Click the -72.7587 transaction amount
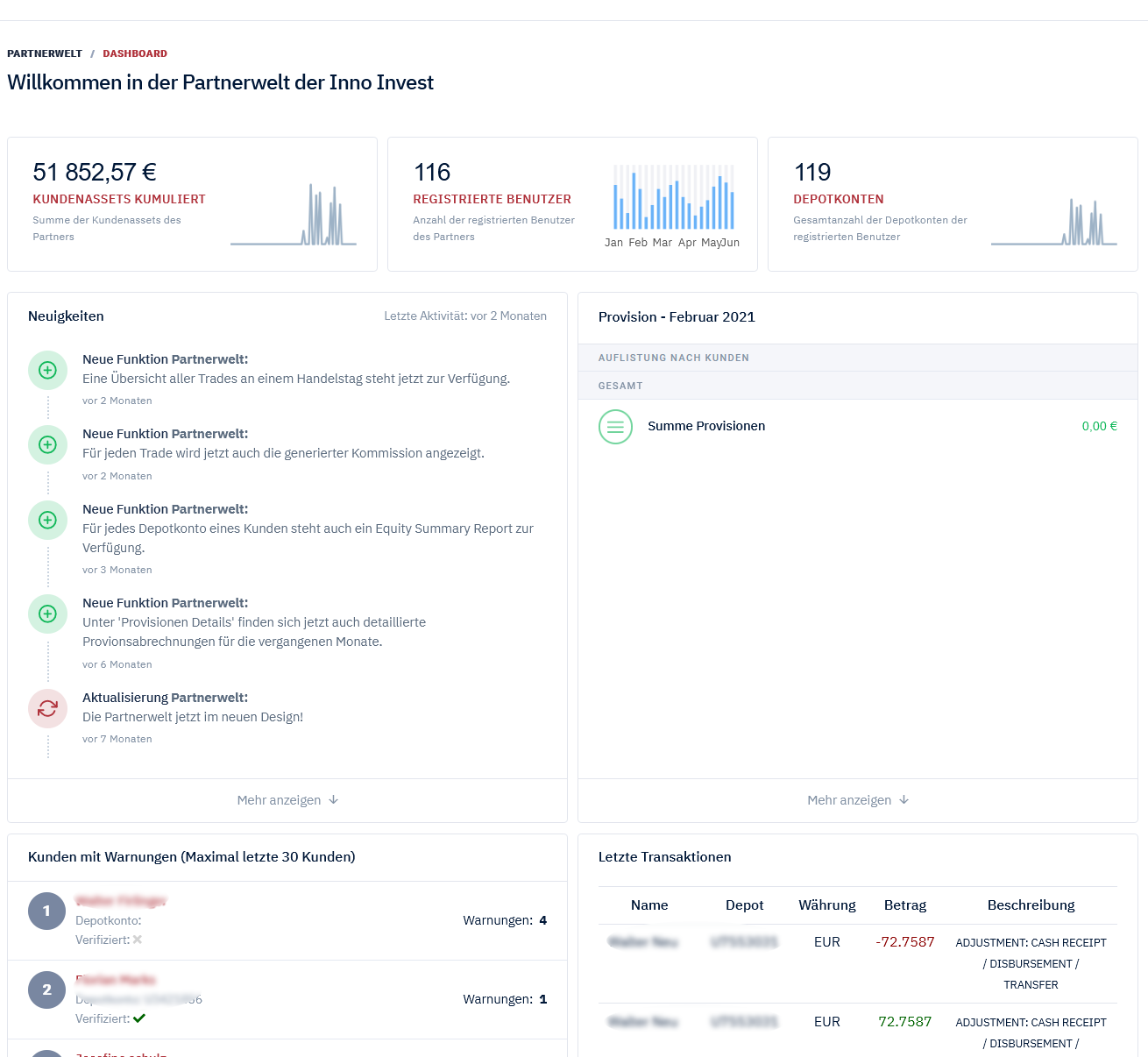This screenshot has width=1148, height=1057. point(905,942)
